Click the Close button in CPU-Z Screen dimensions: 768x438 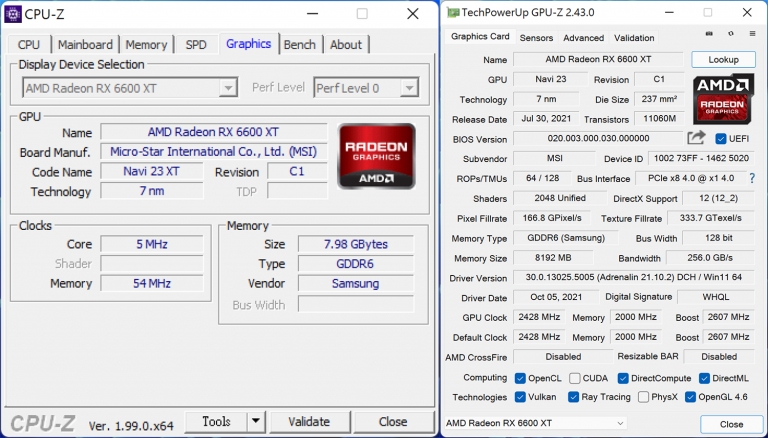(393, 421)
